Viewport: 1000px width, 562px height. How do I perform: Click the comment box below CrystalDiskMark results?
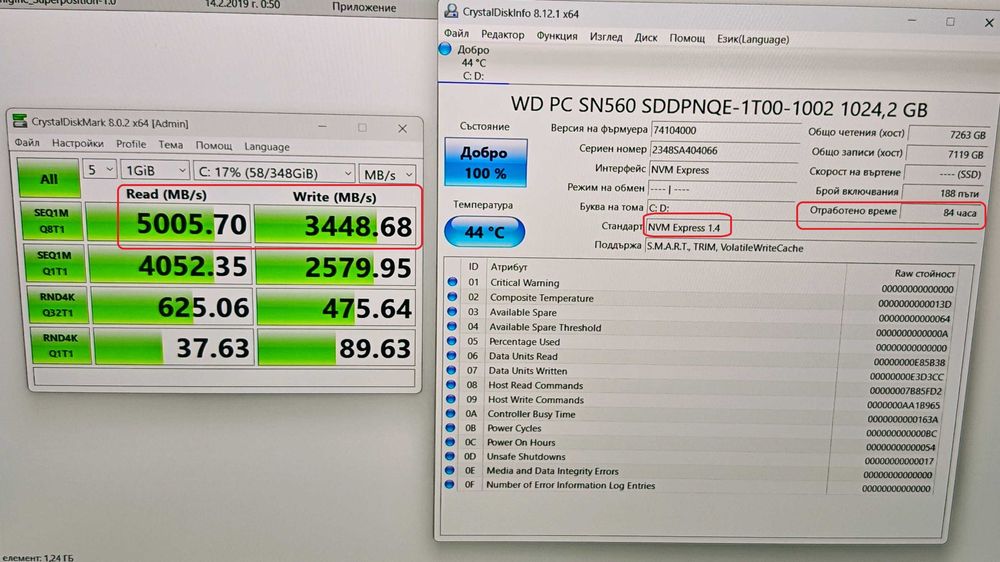click(224, 377)
